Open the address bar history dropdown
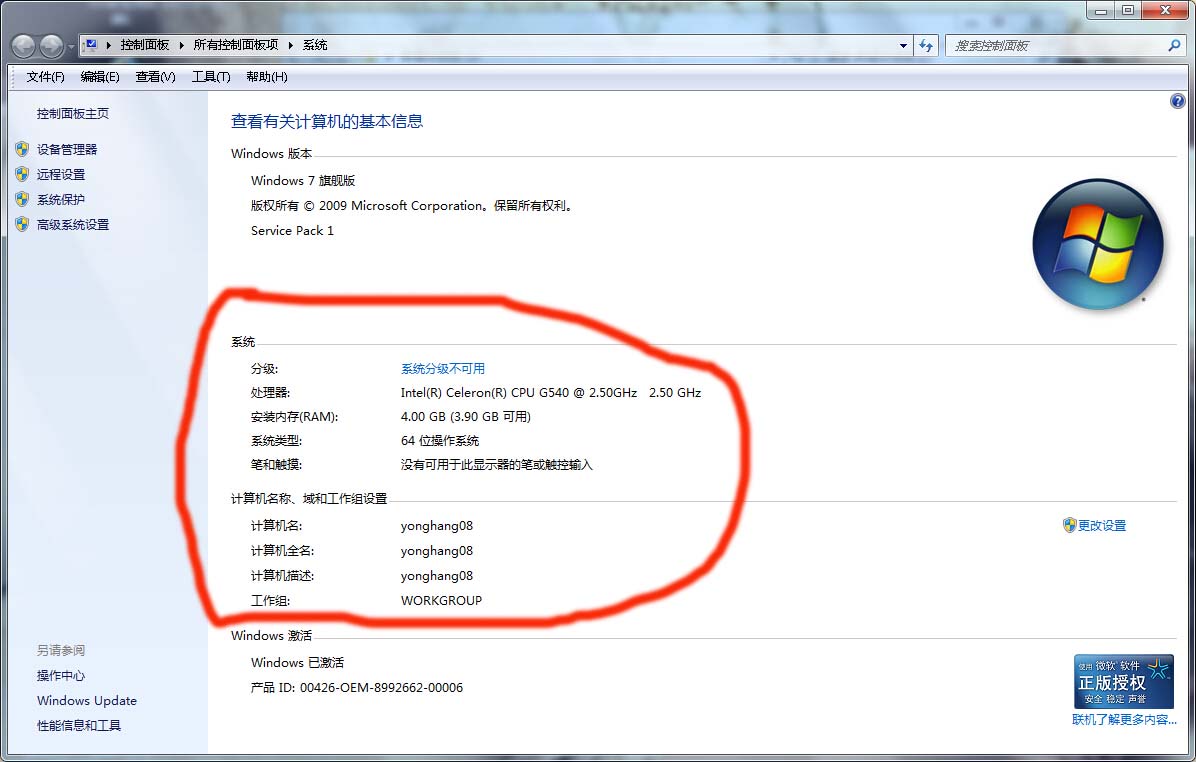This screenshot has height=762, width=1196. (903, 46)
